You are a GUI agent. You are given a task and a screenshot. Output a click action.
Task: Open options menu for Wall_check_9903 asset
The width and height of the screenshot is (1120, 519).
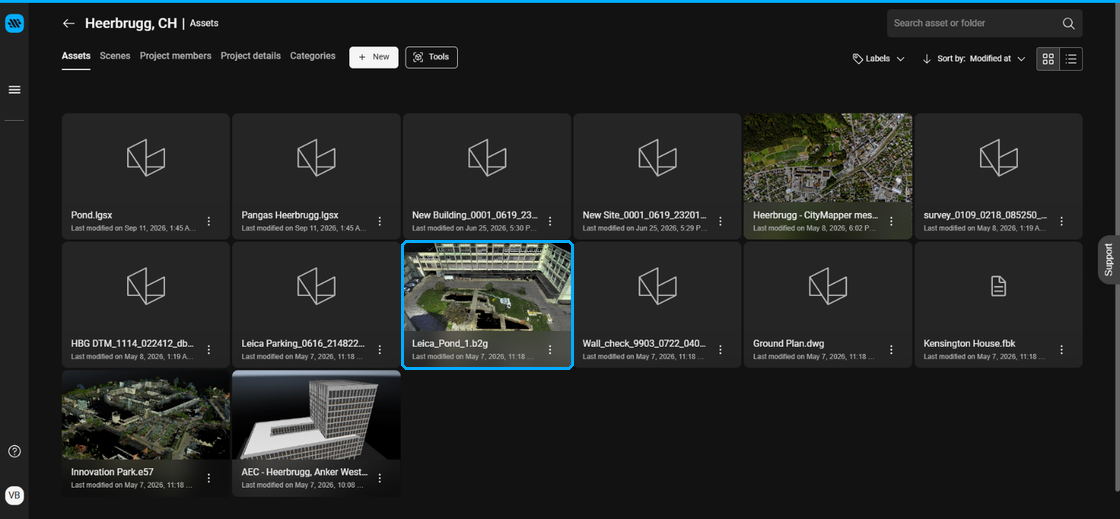(721, 350)
